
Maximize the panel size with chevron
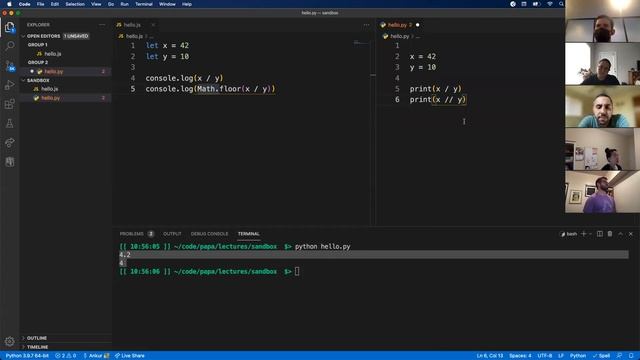[620, 234]
